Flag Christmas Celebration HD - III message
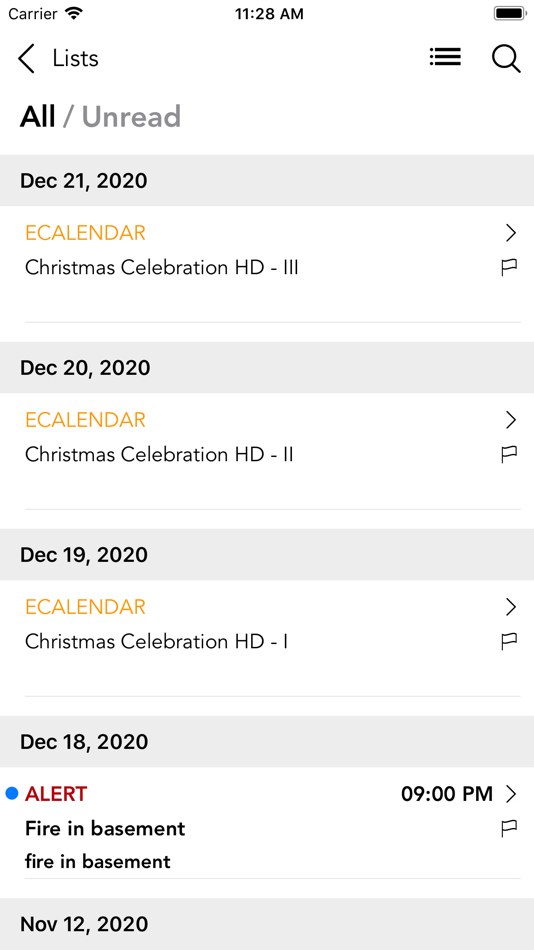The height and width of the screenshot is (950, 534). point(509,267)
